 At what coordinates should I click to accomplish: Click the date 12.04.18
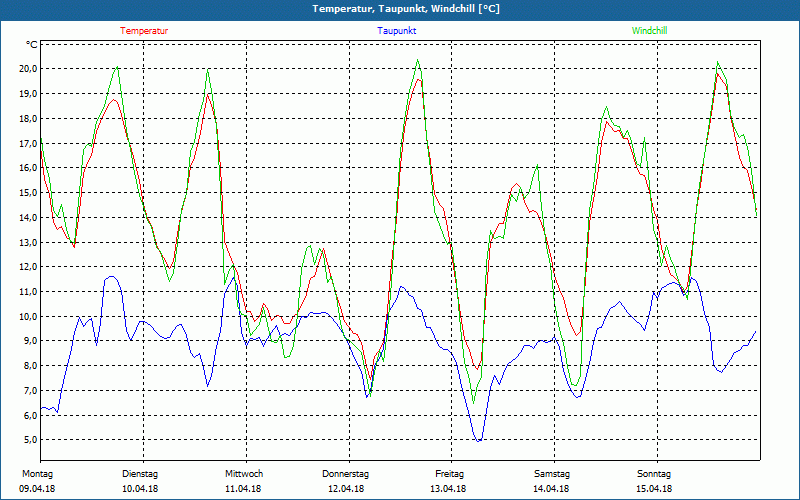click(x=346, y=489)
